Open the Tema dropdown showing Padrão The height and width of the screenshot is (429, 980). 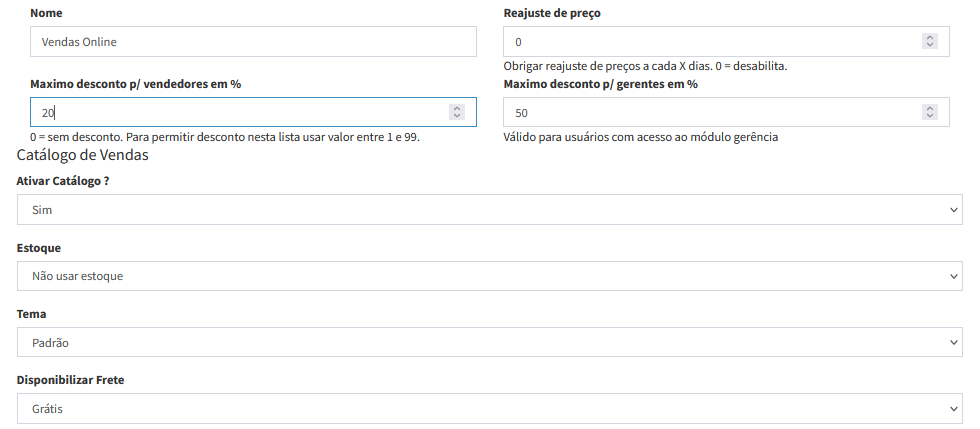tap(489, 342)
